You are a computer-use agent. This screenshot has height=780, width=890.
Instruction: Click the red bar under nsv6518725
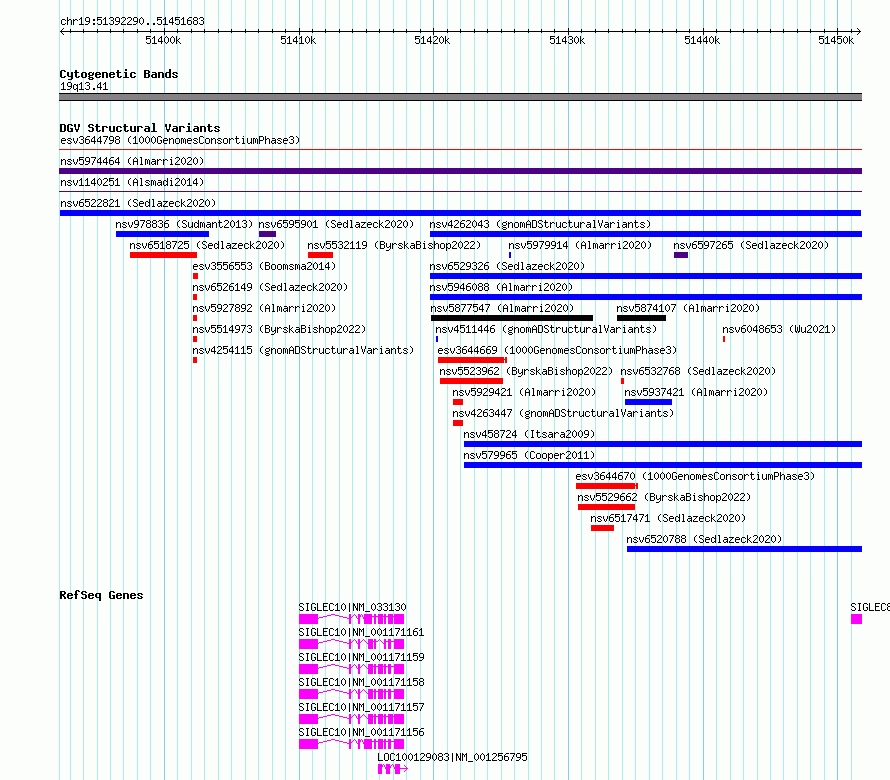point(163,255)
